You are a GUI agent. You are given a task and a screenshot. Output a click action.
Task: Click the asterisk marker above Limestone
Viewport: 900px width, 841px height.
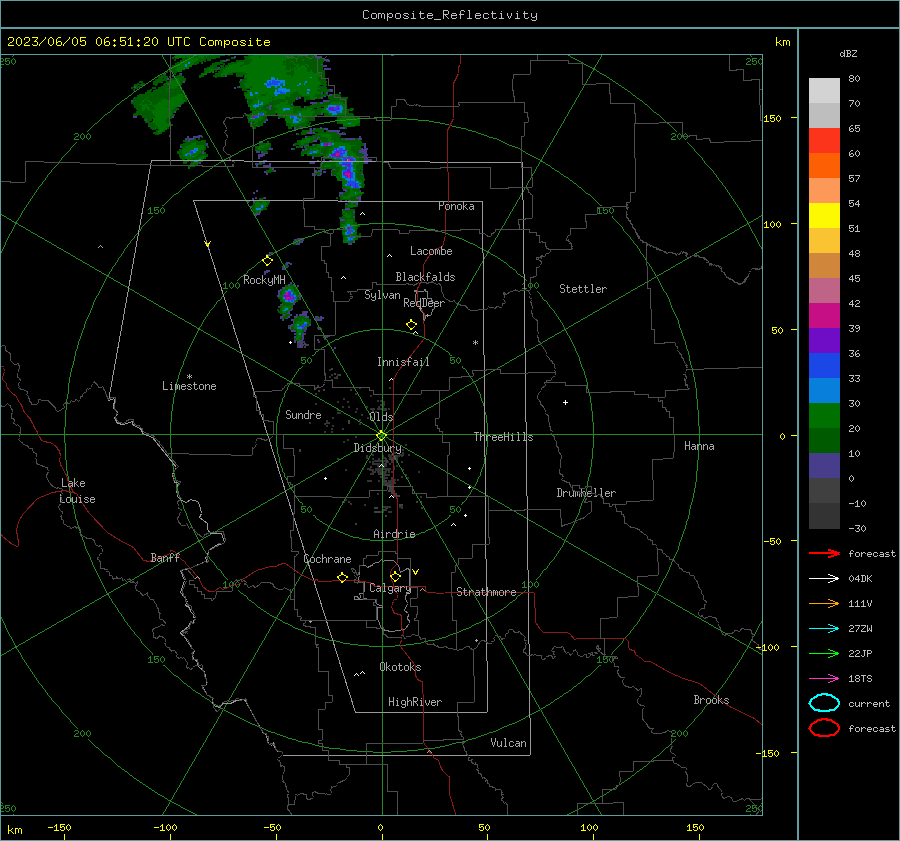[189, 377]
